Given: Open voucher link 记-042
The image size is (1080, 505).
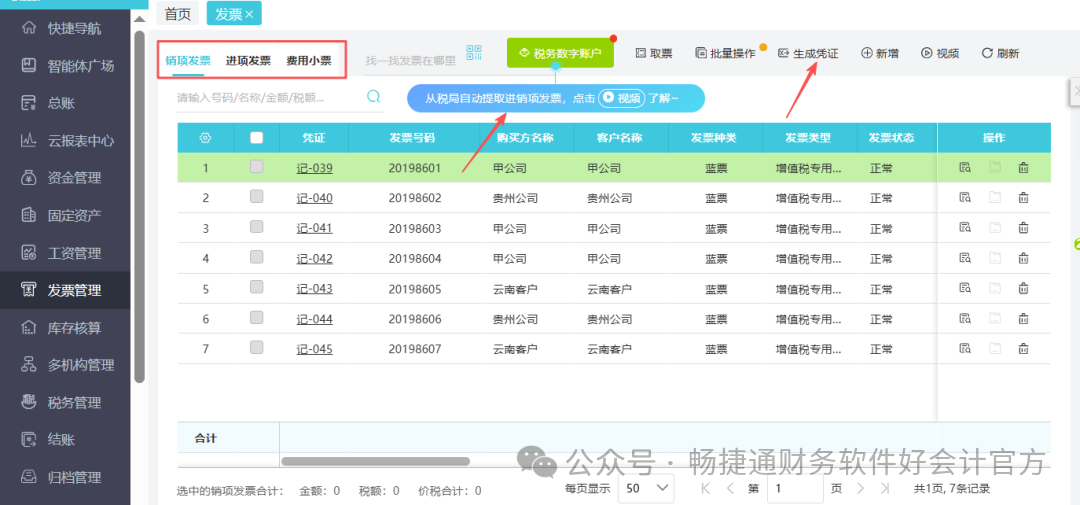Looking at the screenshot, I should tap(314, 258).
